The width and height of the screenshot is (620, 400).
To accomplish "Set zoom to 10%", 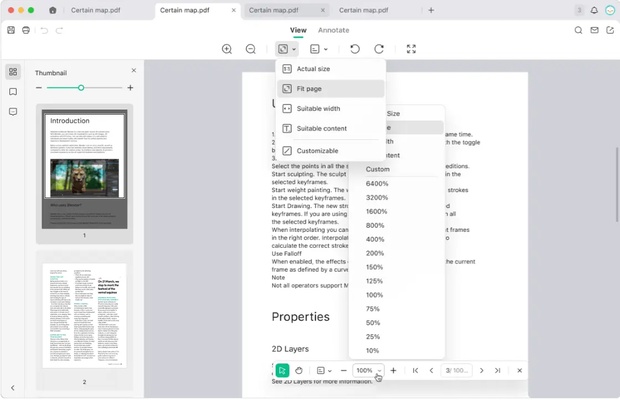I will (372, 351).
